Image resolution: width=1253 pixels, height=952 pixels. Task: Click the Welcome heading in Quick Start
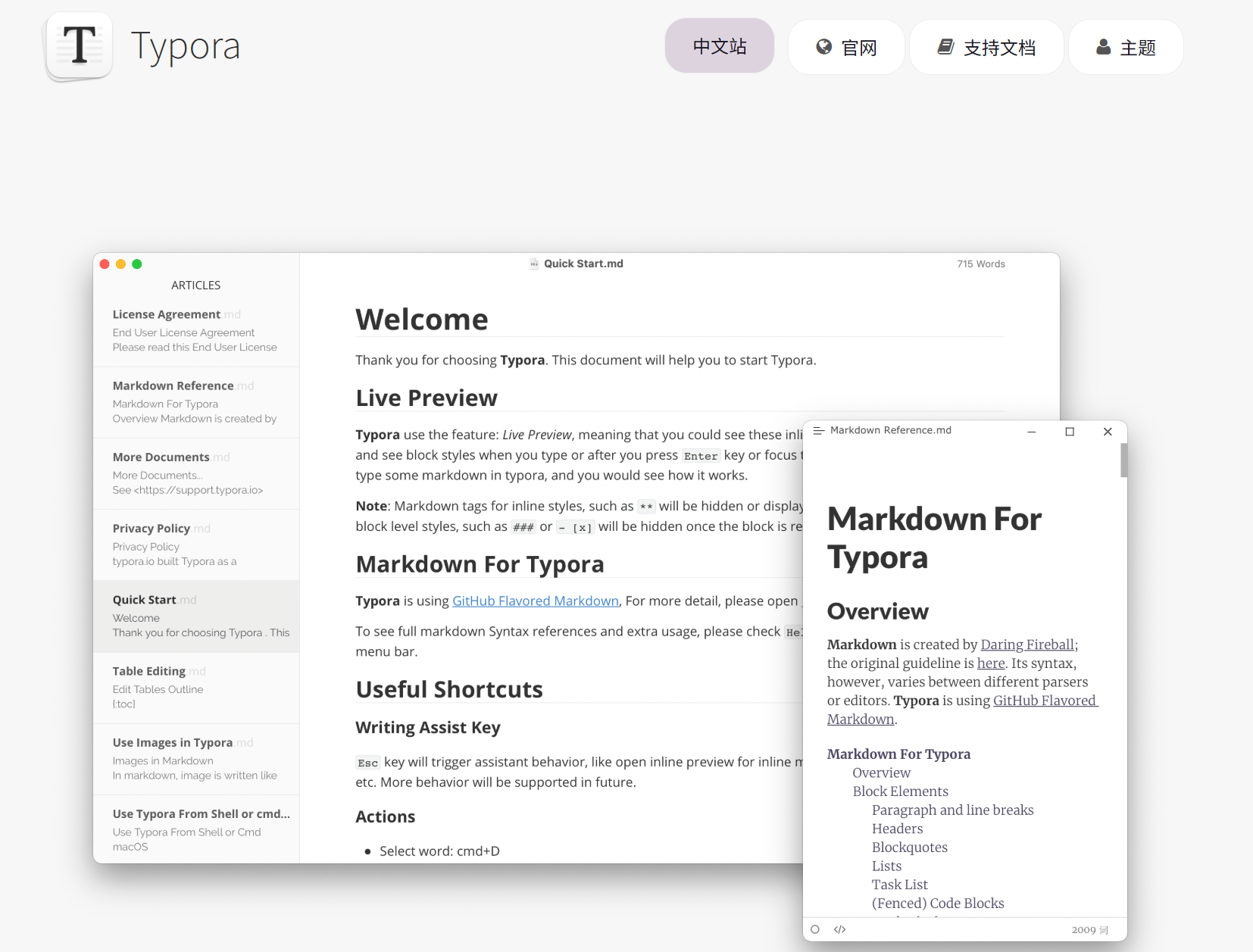[x=422, y=320]
